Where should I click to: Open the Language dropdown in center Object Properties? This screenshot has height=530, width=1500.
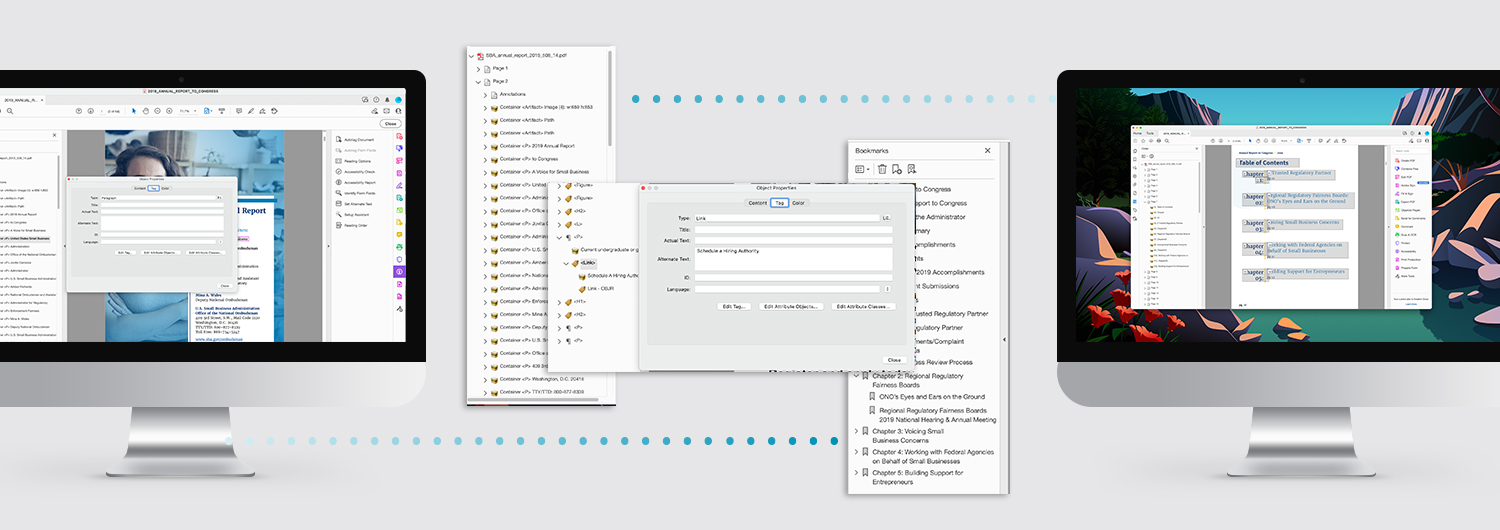(886, 289)
